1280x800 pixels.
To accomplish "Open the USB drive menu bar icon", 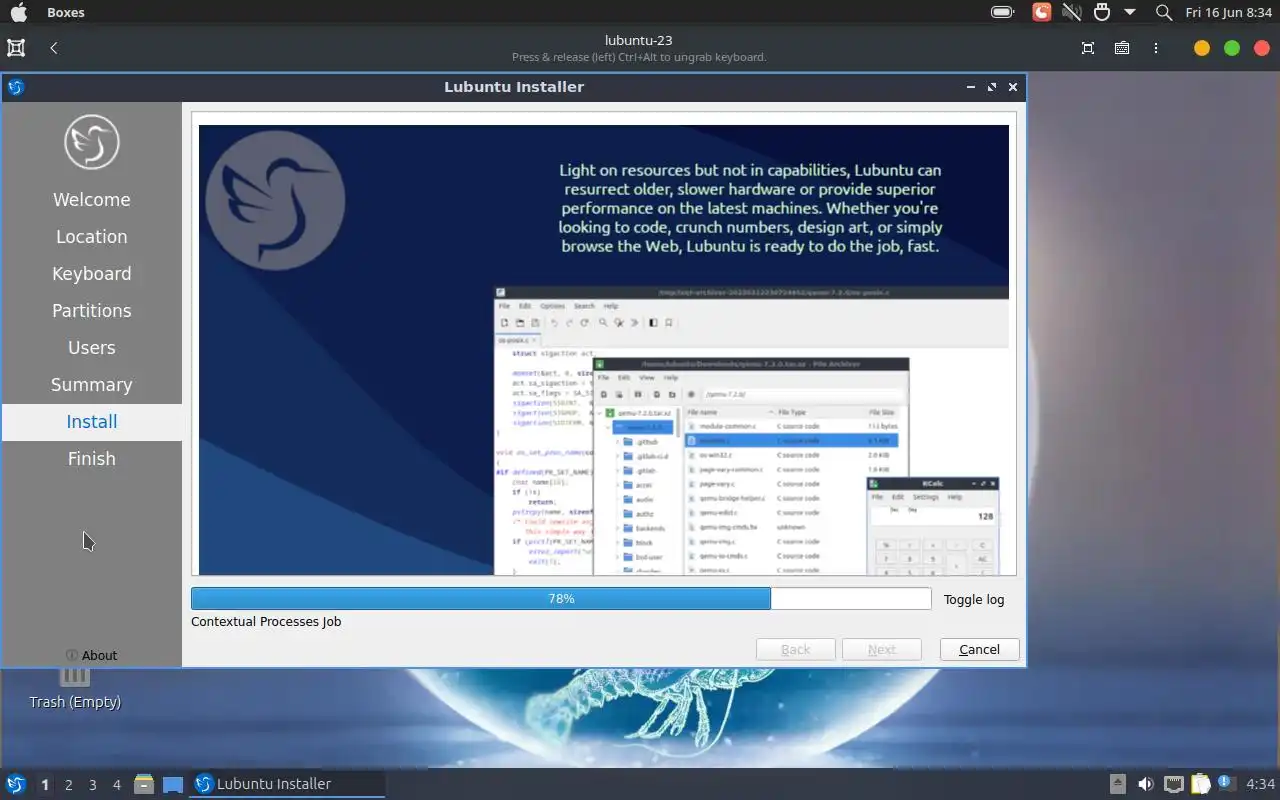I will 1102,12.
